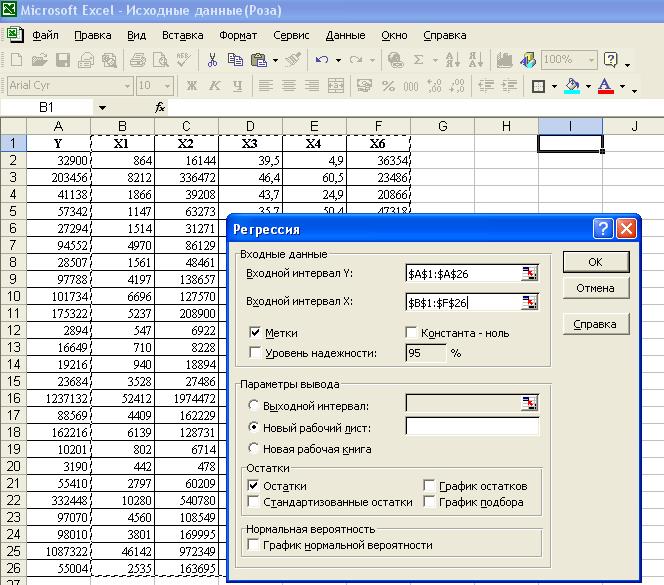Select the Новая рабочая книга radio button
This screenshot has height=585, width=664.
[254, 449]
